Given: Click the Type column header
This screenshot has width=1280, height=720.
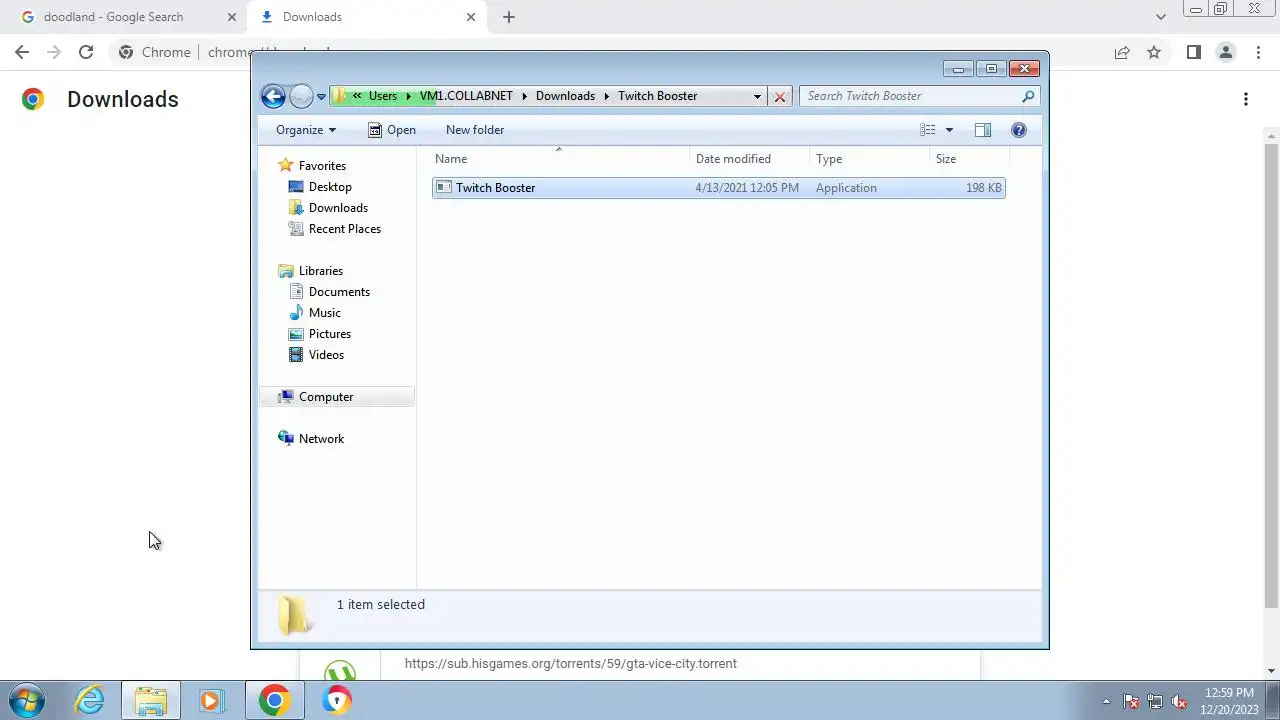Looking at the screenshot, I should (869, 159).
